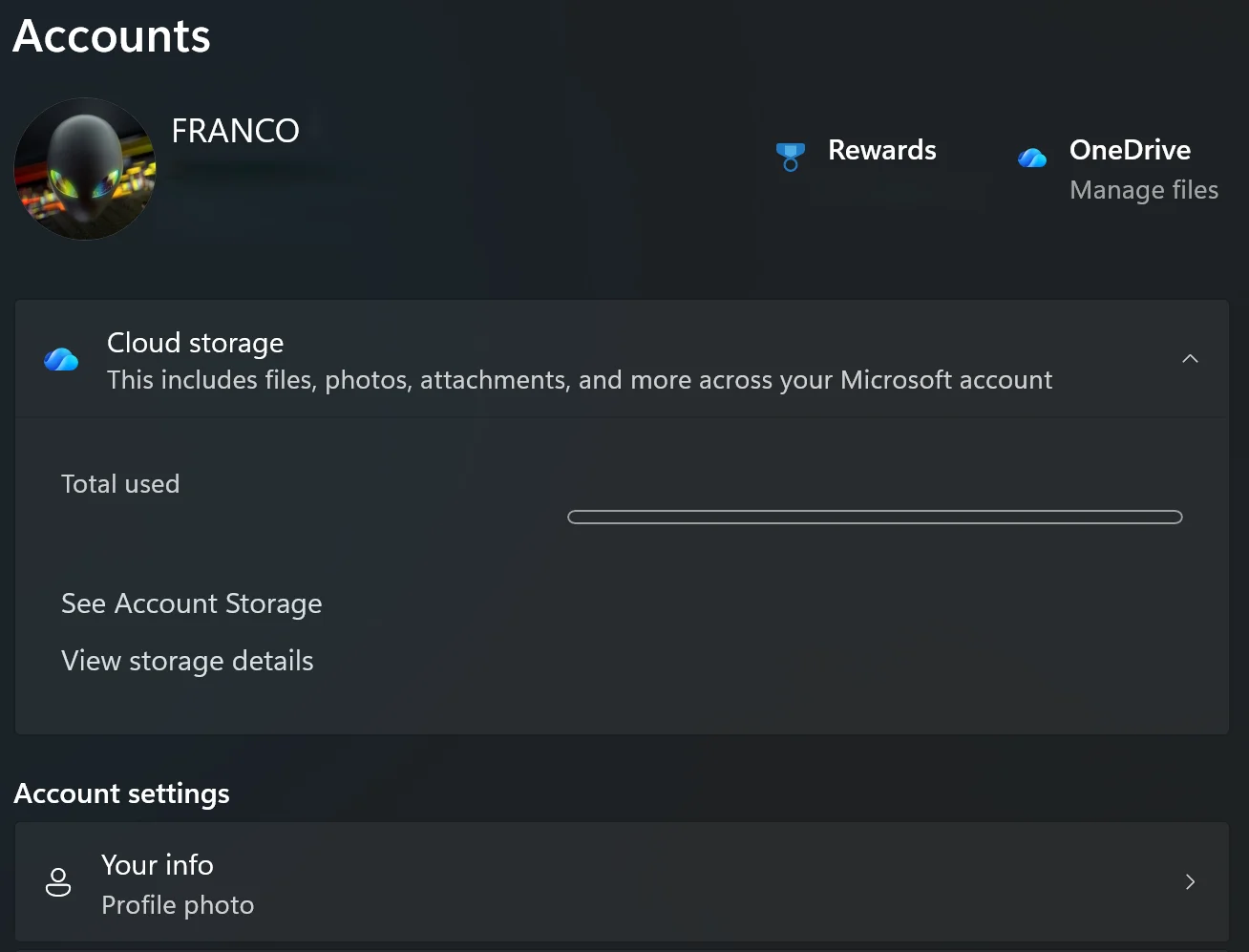Open View storage details

pyautogui.click(x=187, y=661)
